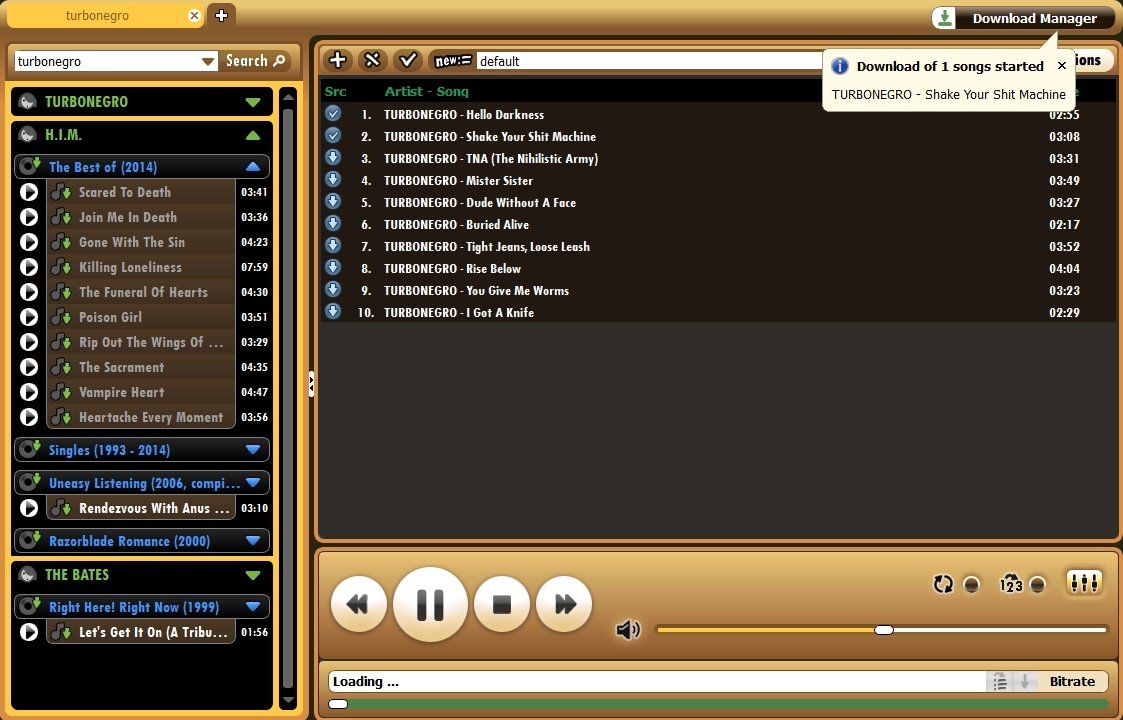Image resolution: width=1123 pixels, height=720 pixels.
Task: Click the sidebar vertical scrollbar
Action: pos(288,398)
